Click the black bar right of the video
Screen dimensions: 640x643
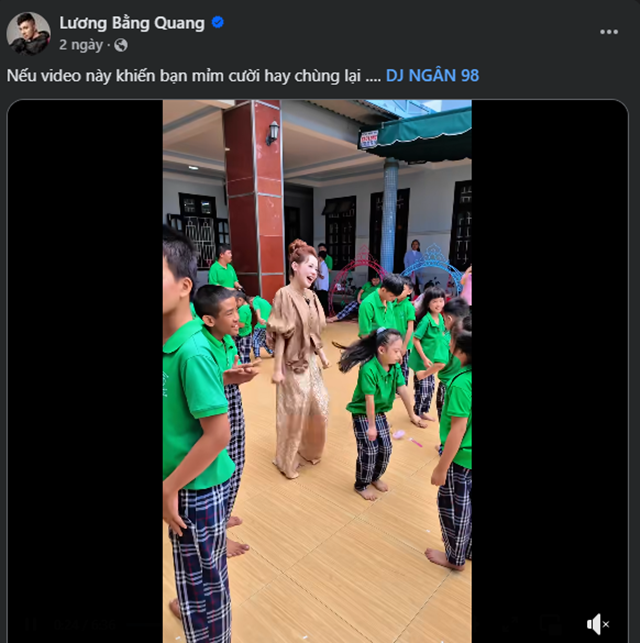coord(549,370)
